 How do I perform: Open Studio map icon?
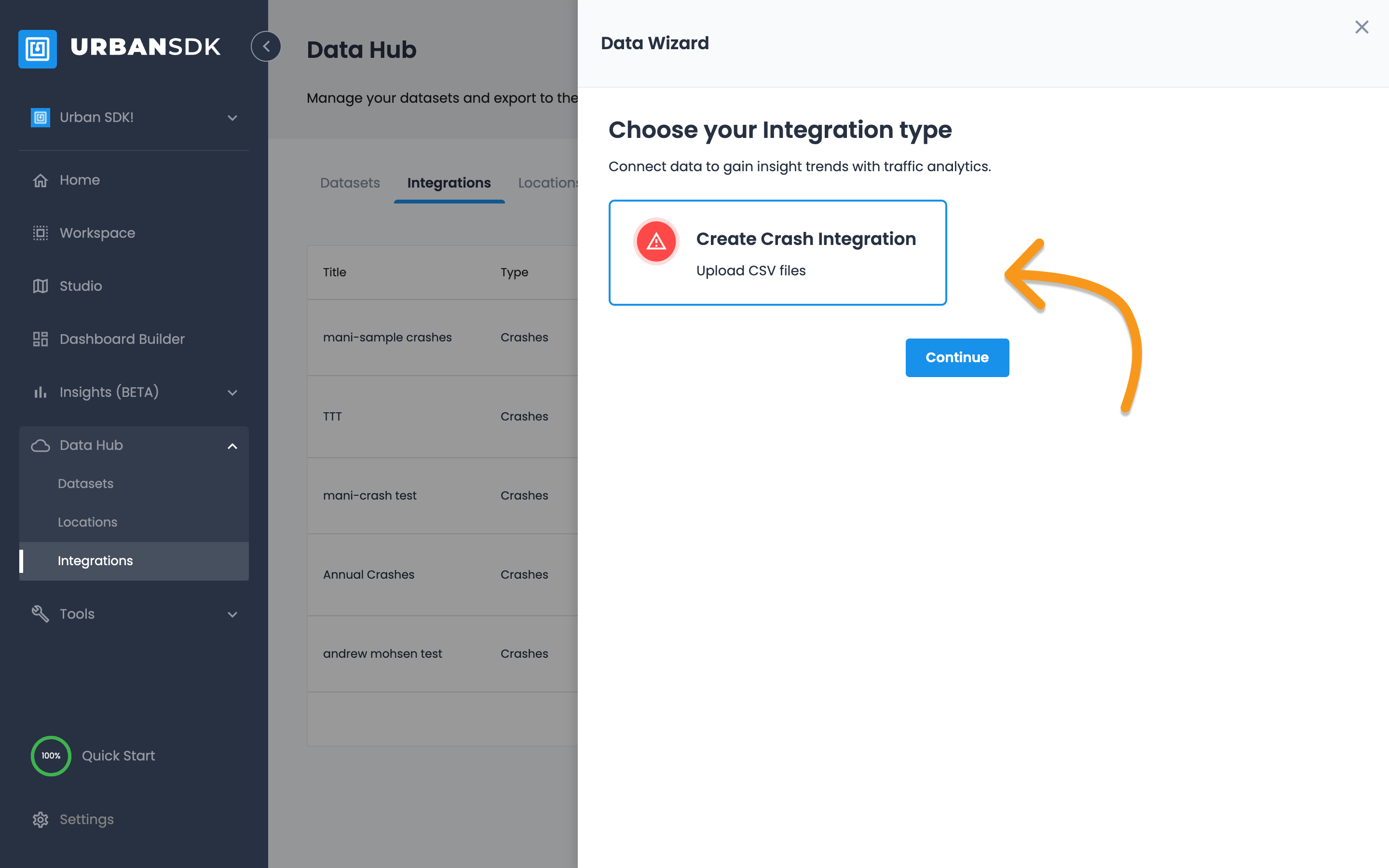(40, 286)
